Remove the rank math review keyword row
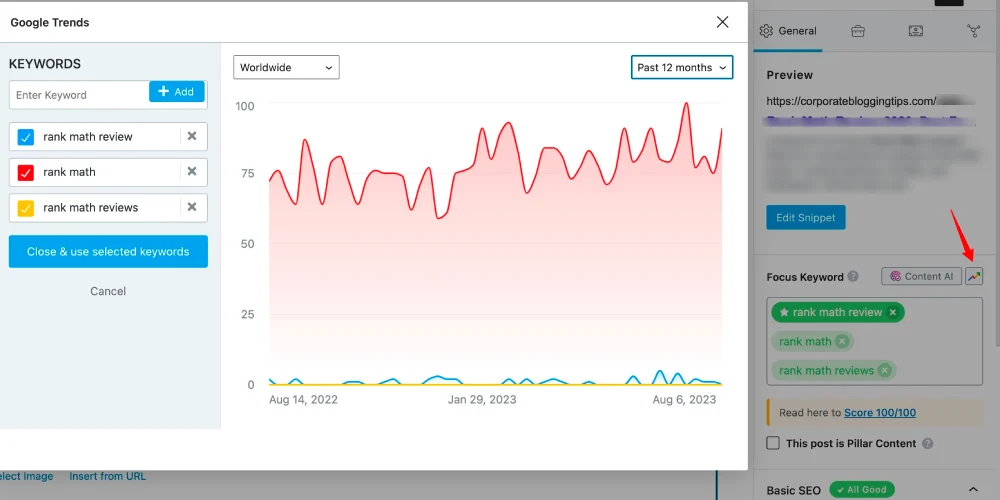1000x500 pixels. click(192, 136)
